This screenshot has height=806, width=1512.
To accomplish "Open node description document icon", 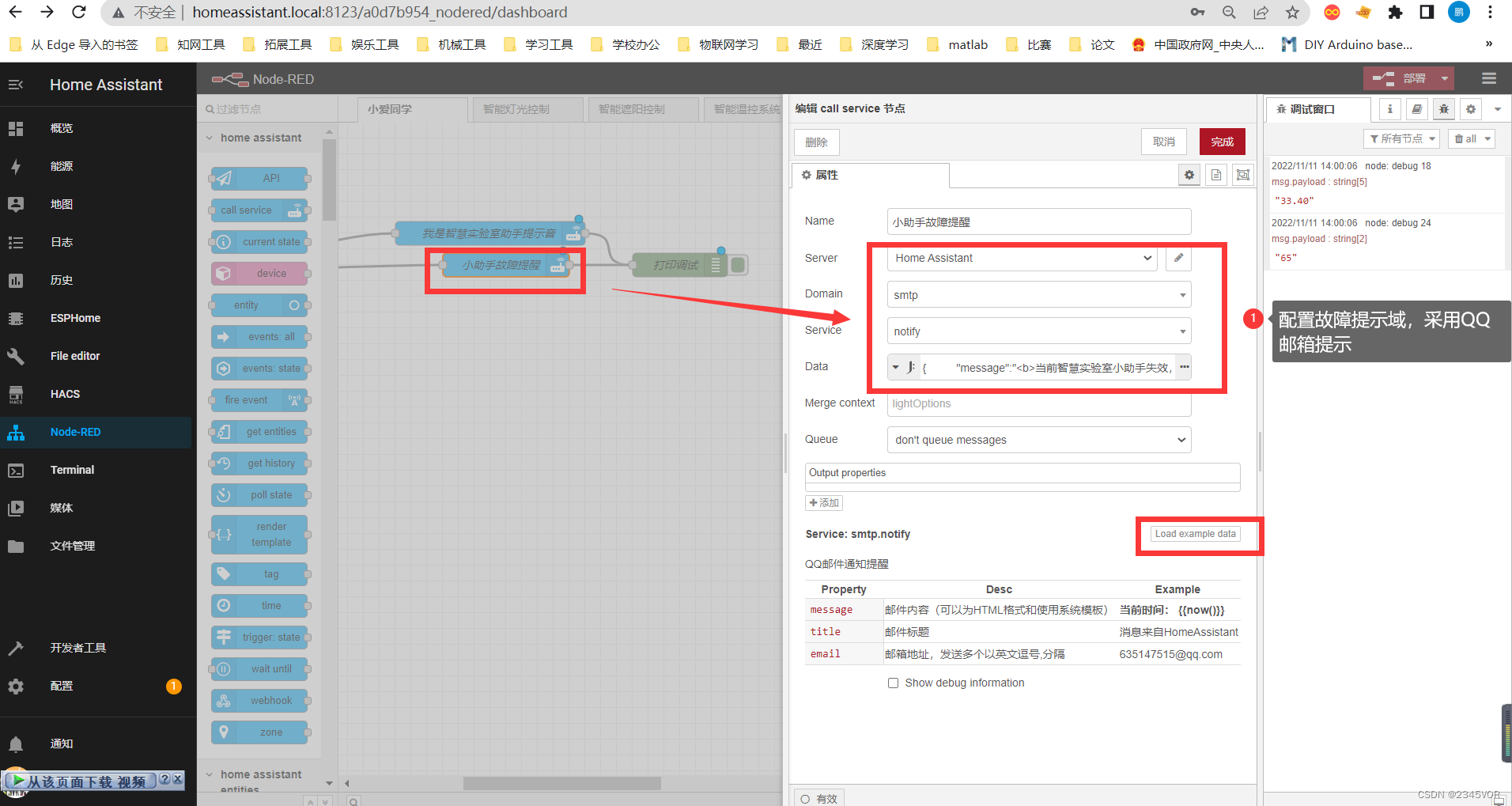I will [1216, 175].
